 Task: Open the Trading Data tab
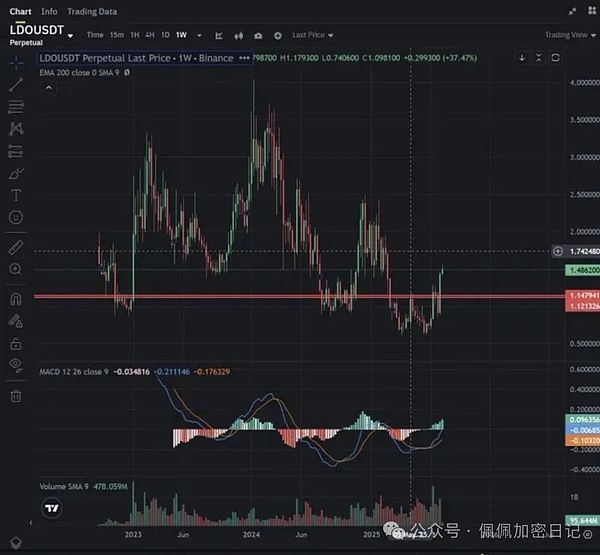92,12
